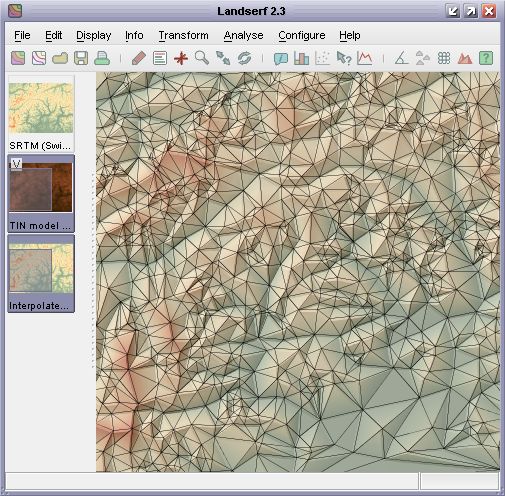Toggle the V marker on TIN thumbnail
Image resolution: width=505 pixels, height=496 pixels.
pyautogui.click(x=16, y=164)
